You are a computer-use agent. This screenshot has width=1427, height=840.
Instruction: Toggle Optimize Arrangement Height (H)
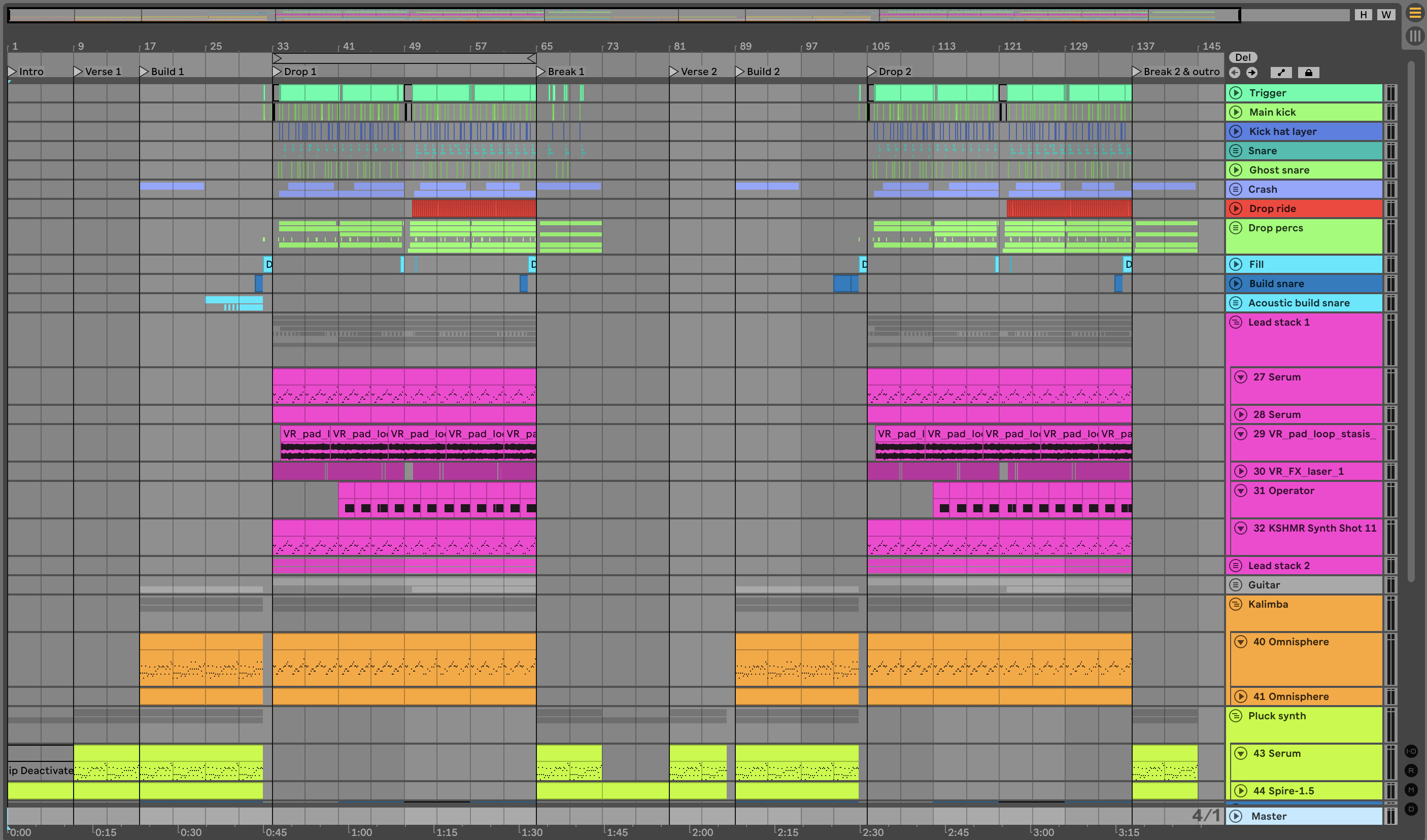(x=1363, y=15)
